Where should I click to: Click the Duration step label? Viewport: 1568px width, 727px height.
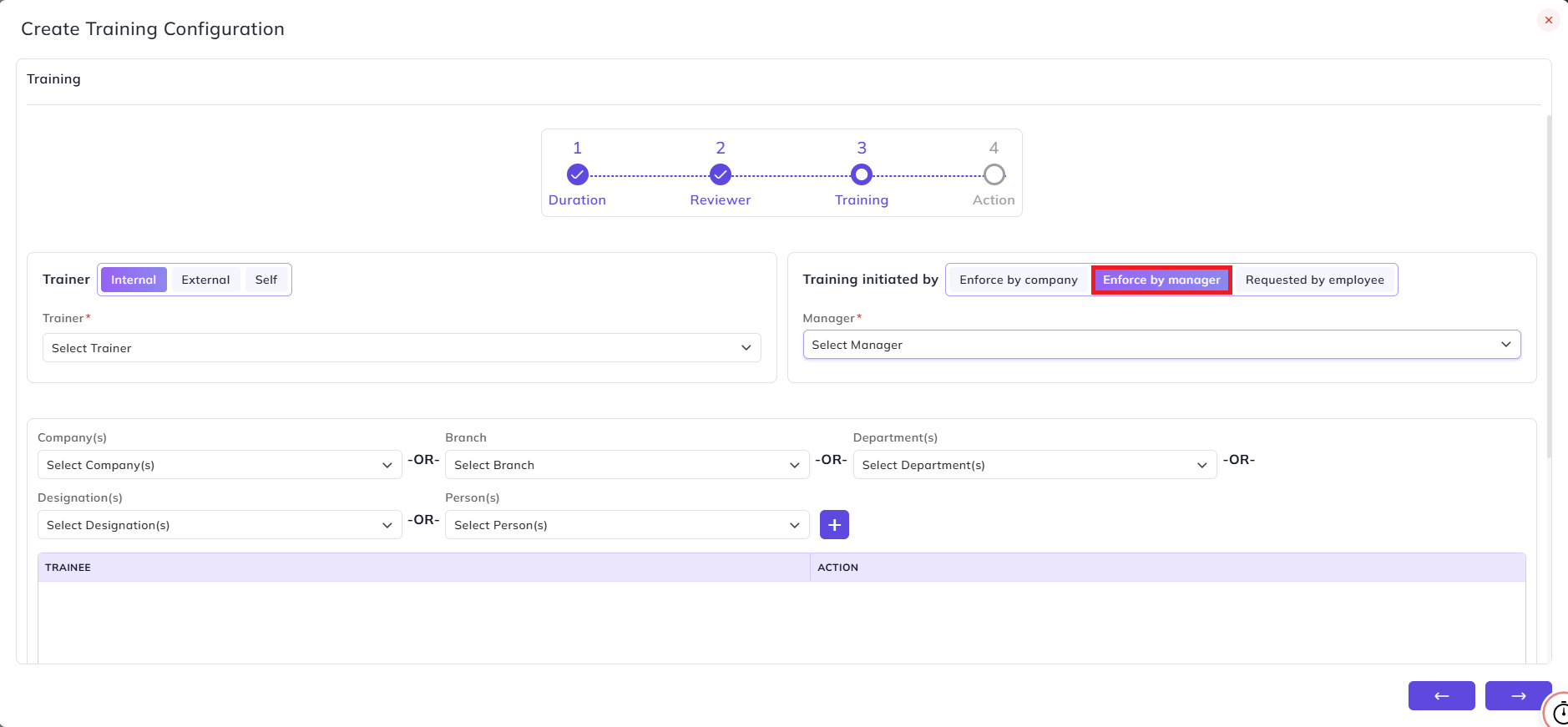[577, 200]
